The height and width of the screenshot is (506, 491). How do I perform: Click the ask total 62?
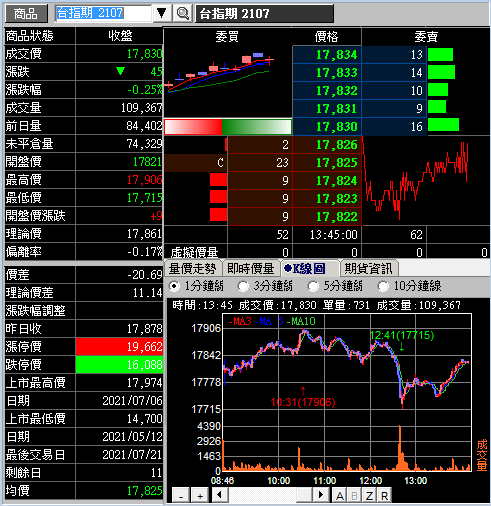coord(416,235)
